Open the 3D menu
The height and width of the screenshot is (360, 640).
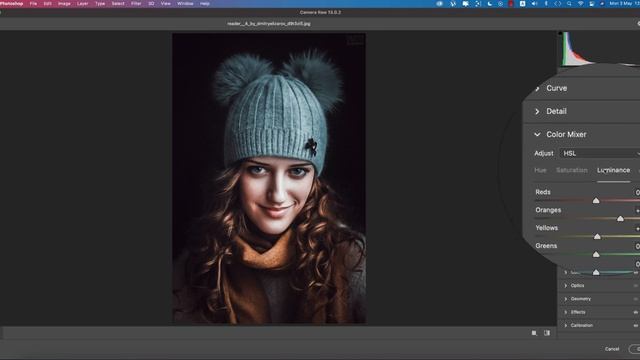tap(151, 4)
